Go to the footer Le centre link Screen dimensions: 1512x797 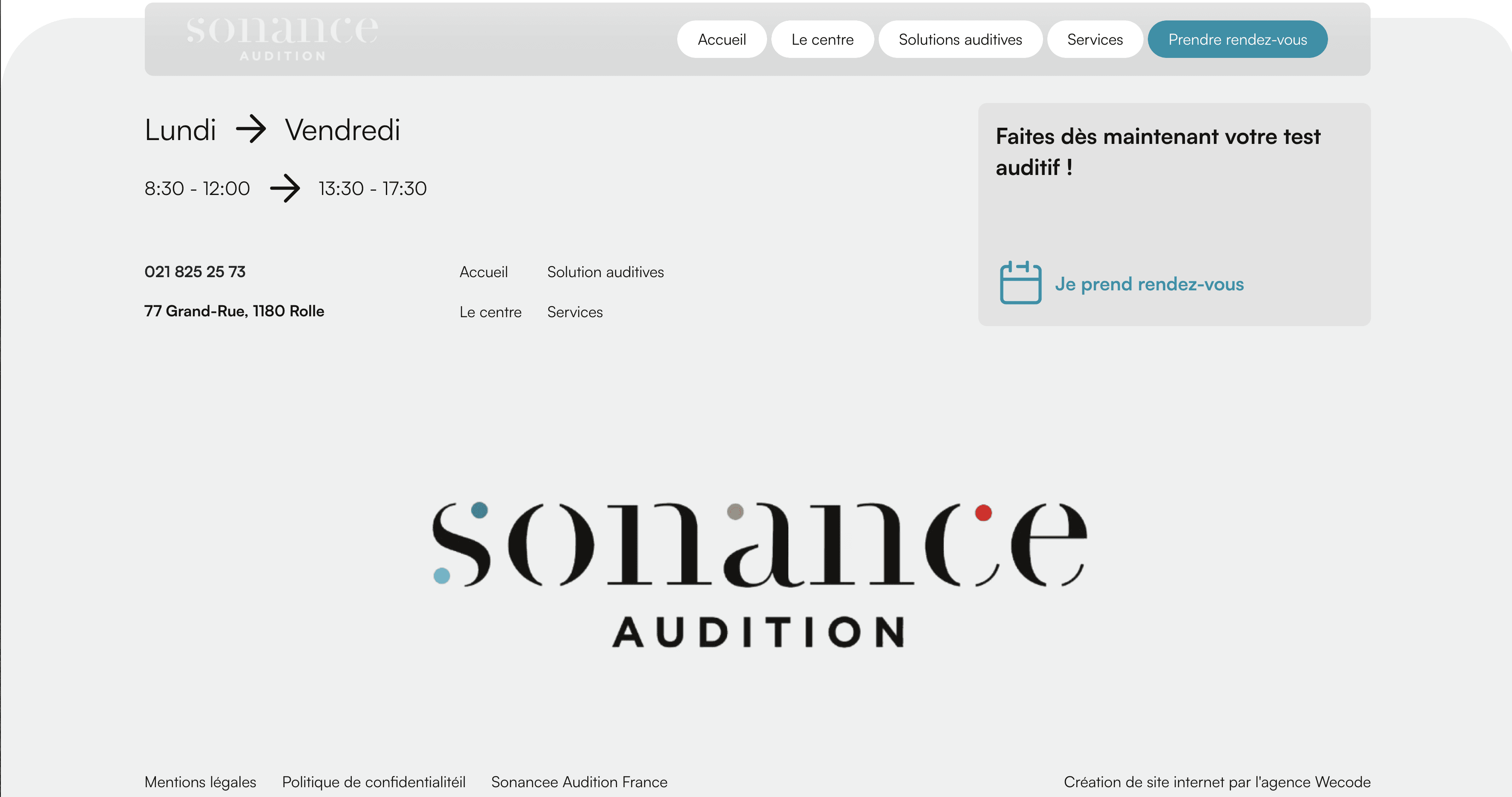click(x=490, y=312)
